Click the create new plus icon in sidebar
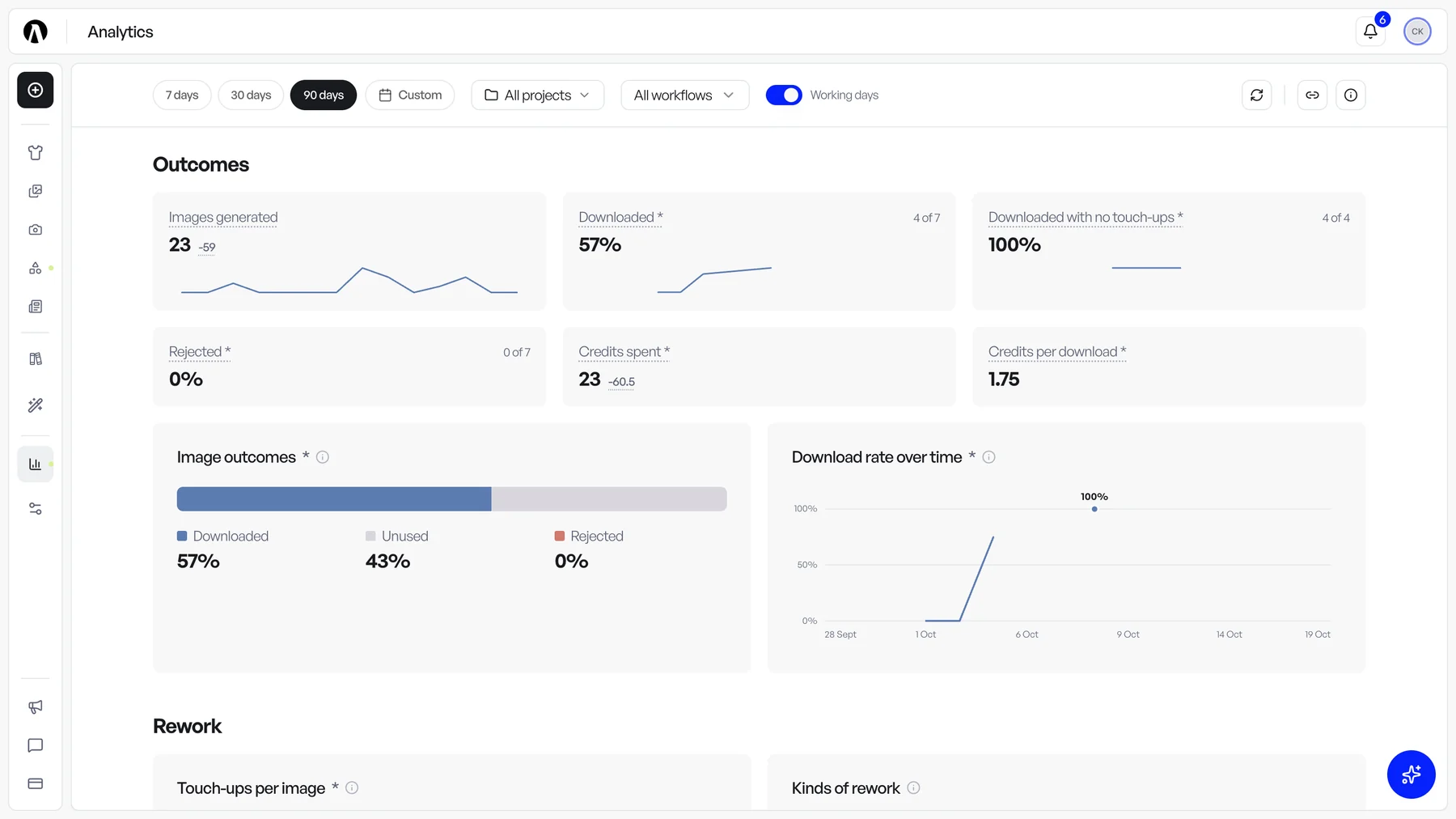The image size is (1456, 819). pos(36,90)
